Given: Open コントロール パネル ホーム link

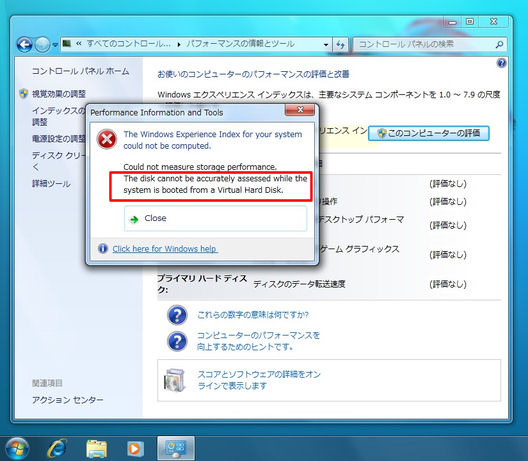Looking at the screenshot, I should 80,71.
